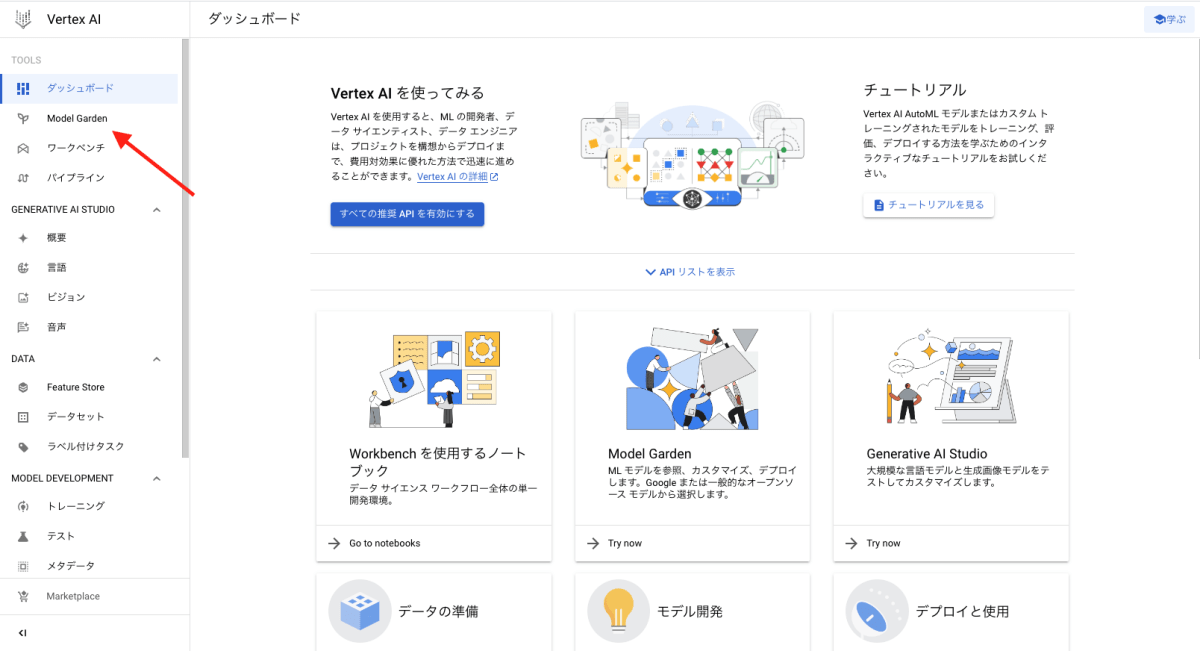Click the モデル開発 card title

pyautogui.click(x=690, y=611)
